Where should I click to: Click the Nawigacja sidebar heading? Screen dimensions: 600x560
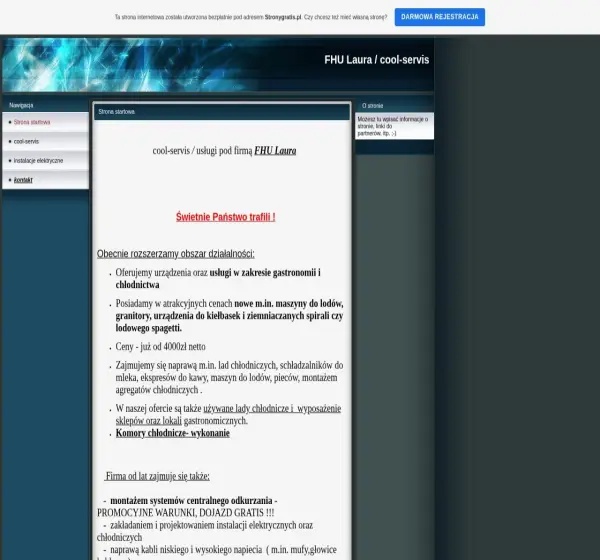21,105
